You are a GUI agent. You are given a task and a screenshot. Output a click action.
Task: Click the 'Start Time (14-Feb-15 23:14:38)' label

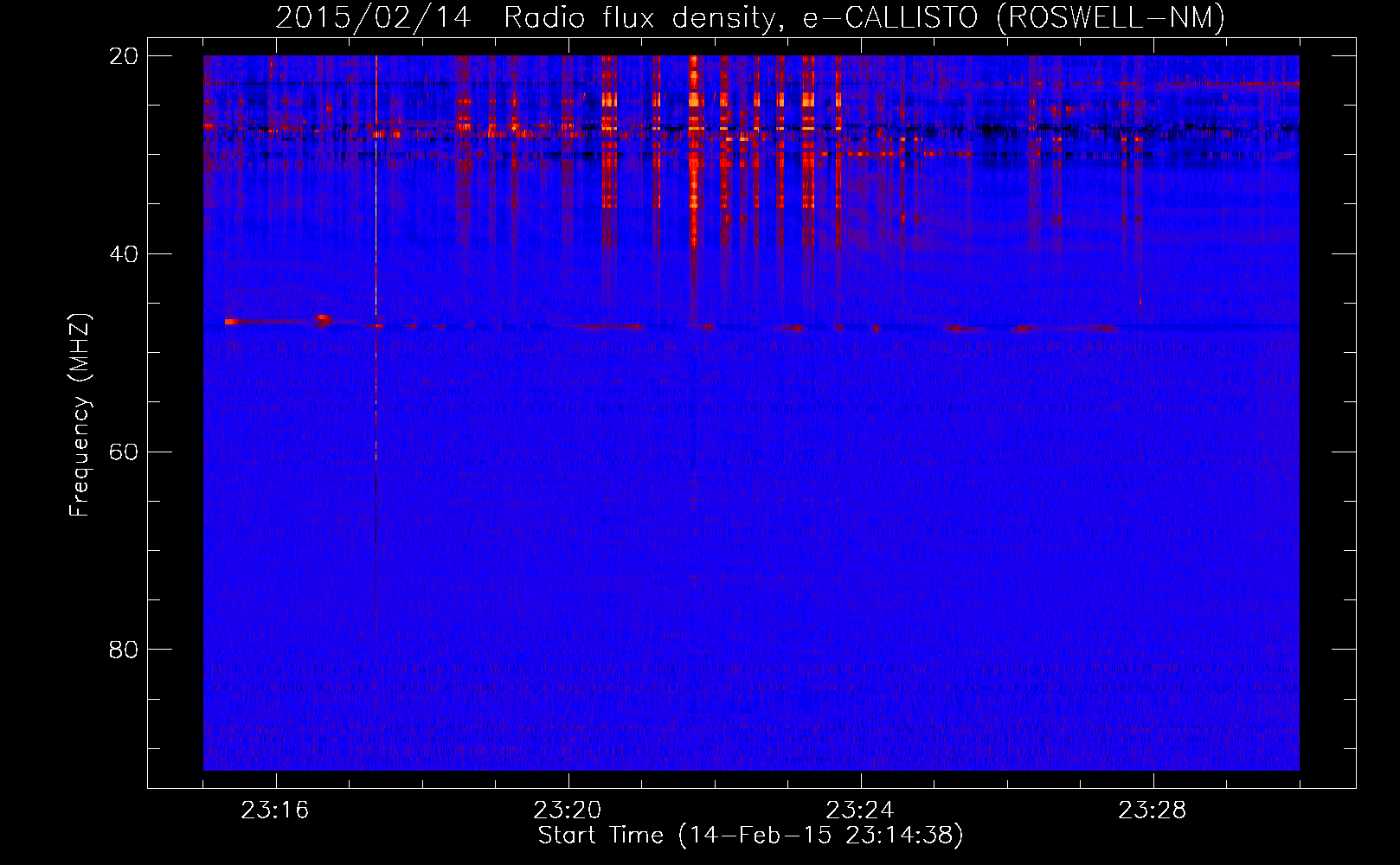coord(750,836)
